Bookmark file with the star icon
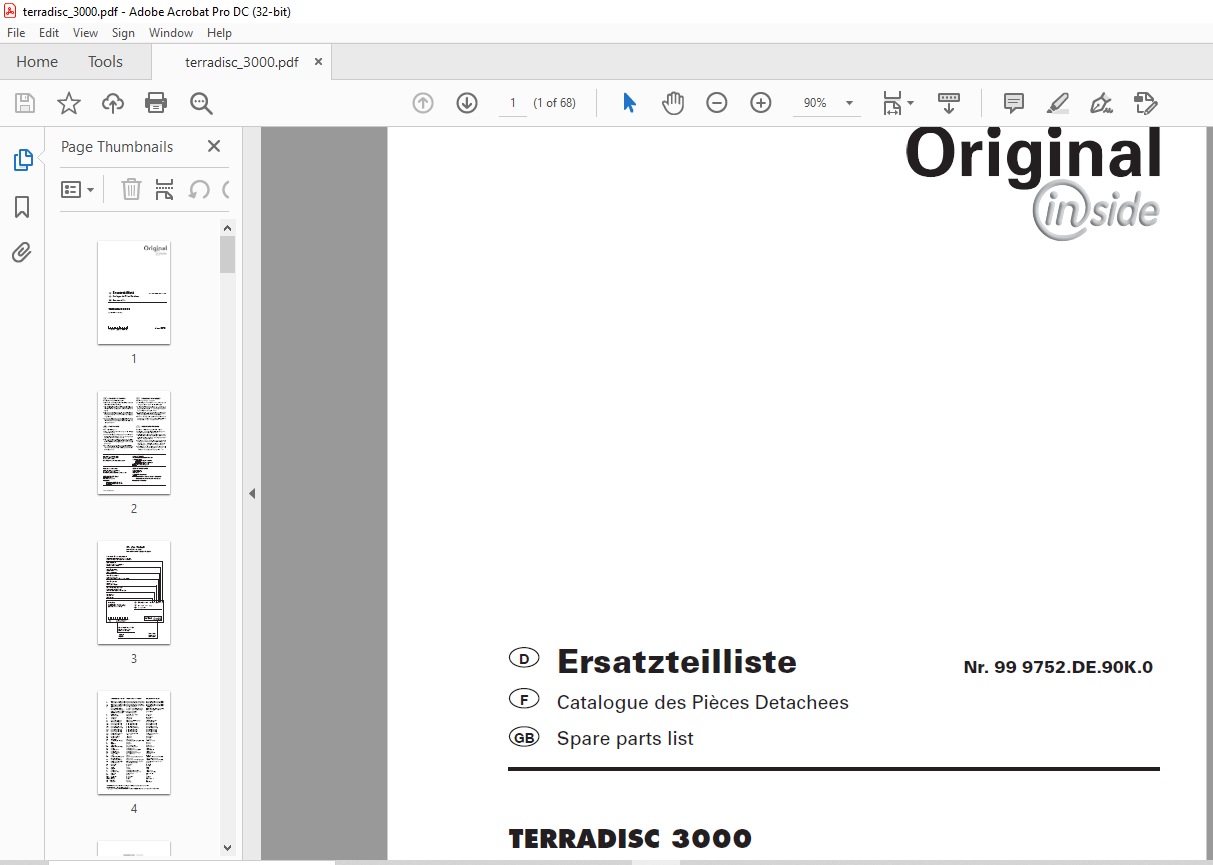 pos(69,103)
